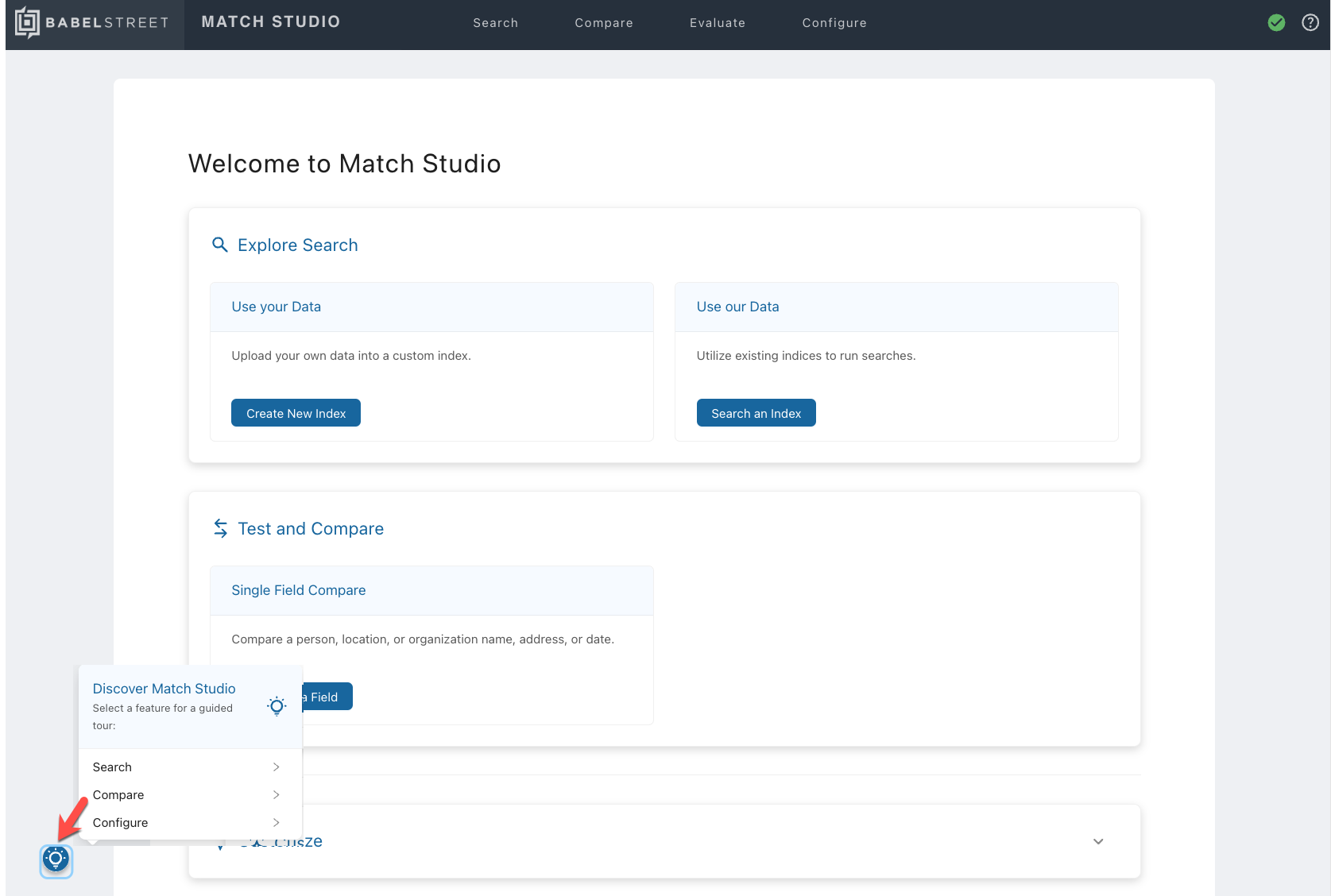1331x896 pixels.
Task: Select the Compare guided tour entry
Action: point(191,795)
